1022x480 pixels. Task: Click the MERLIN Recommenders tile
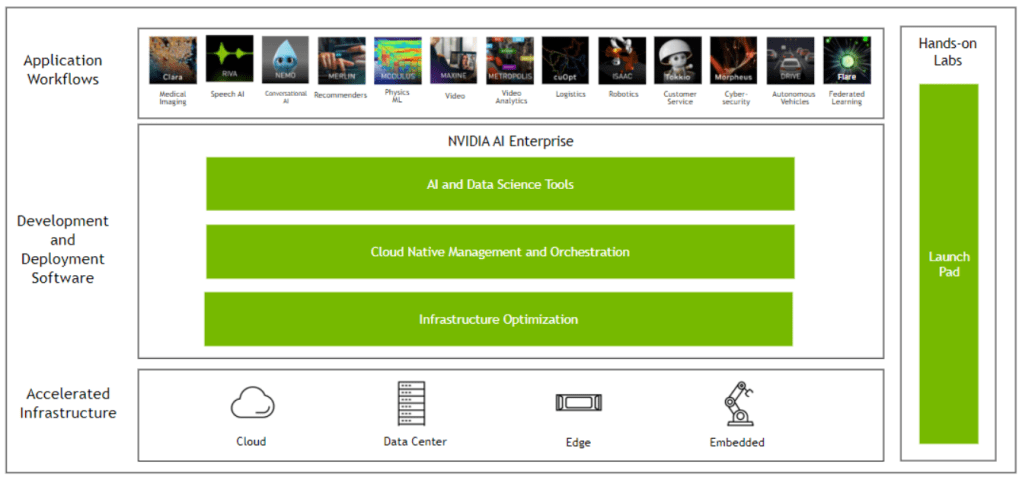[341, 60]
